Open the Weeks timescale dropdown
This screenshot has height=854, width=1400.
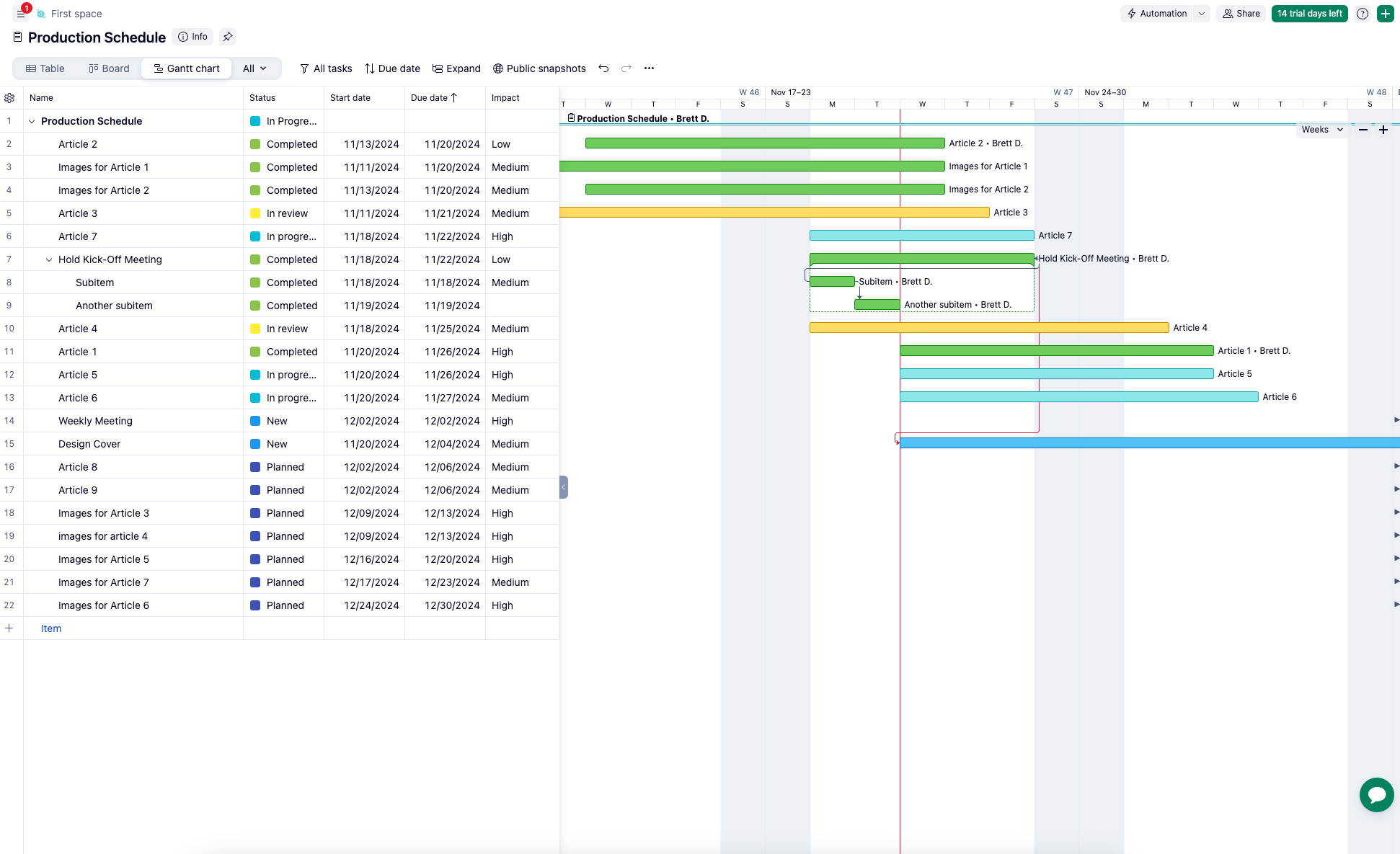tap(1322, 130)
